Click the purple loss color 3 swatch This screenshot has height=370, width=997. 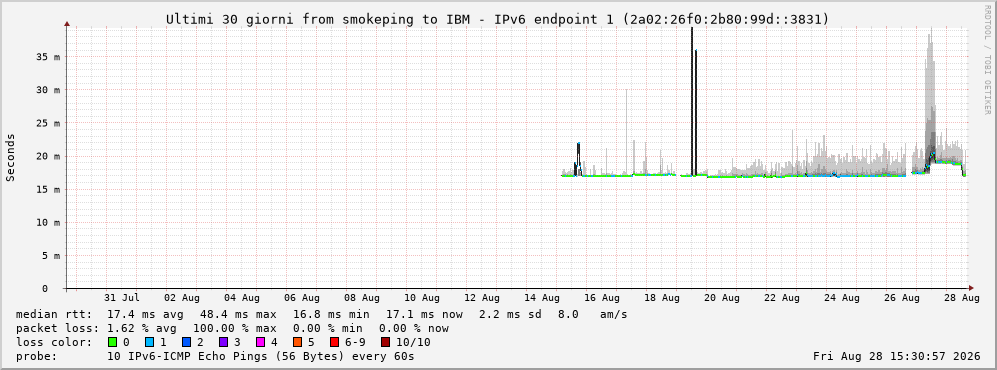223,342
